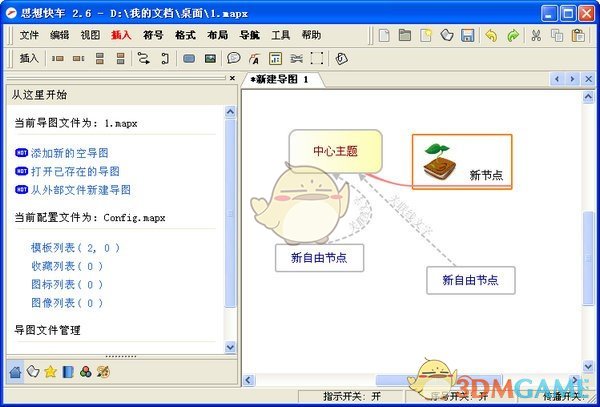This screenshot has height=407, width=600.
Task: Close the left side panel with X
Action: [x=232, y=78]
